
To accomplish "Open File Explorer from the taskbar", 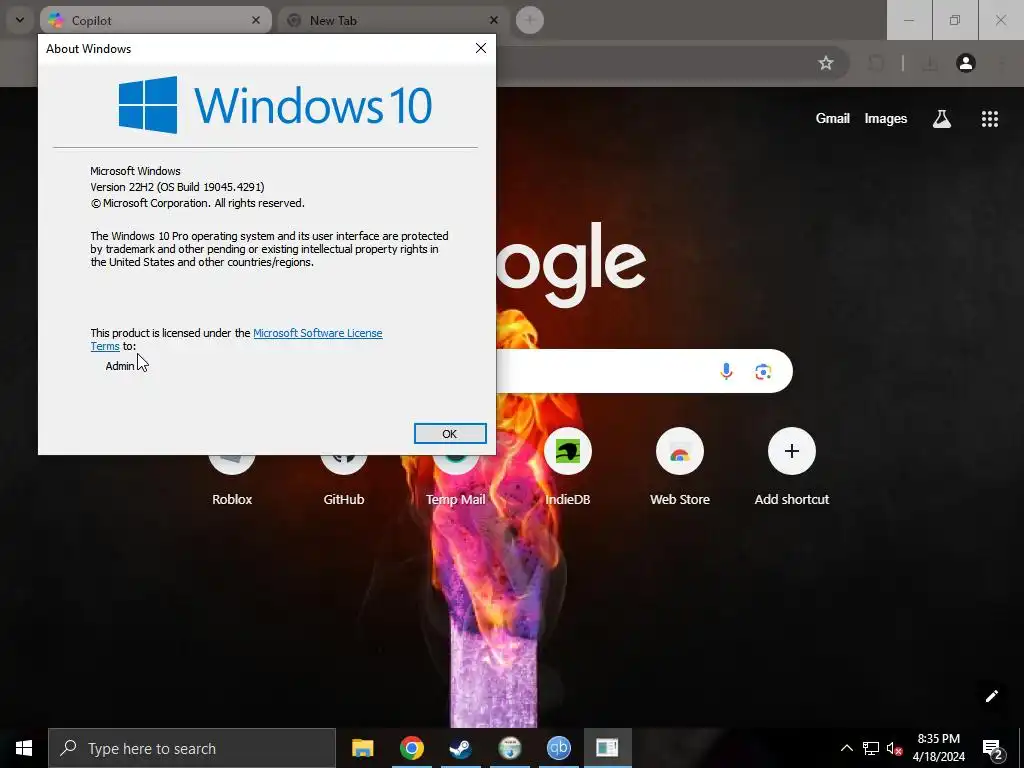I will (x=362, y=748).
